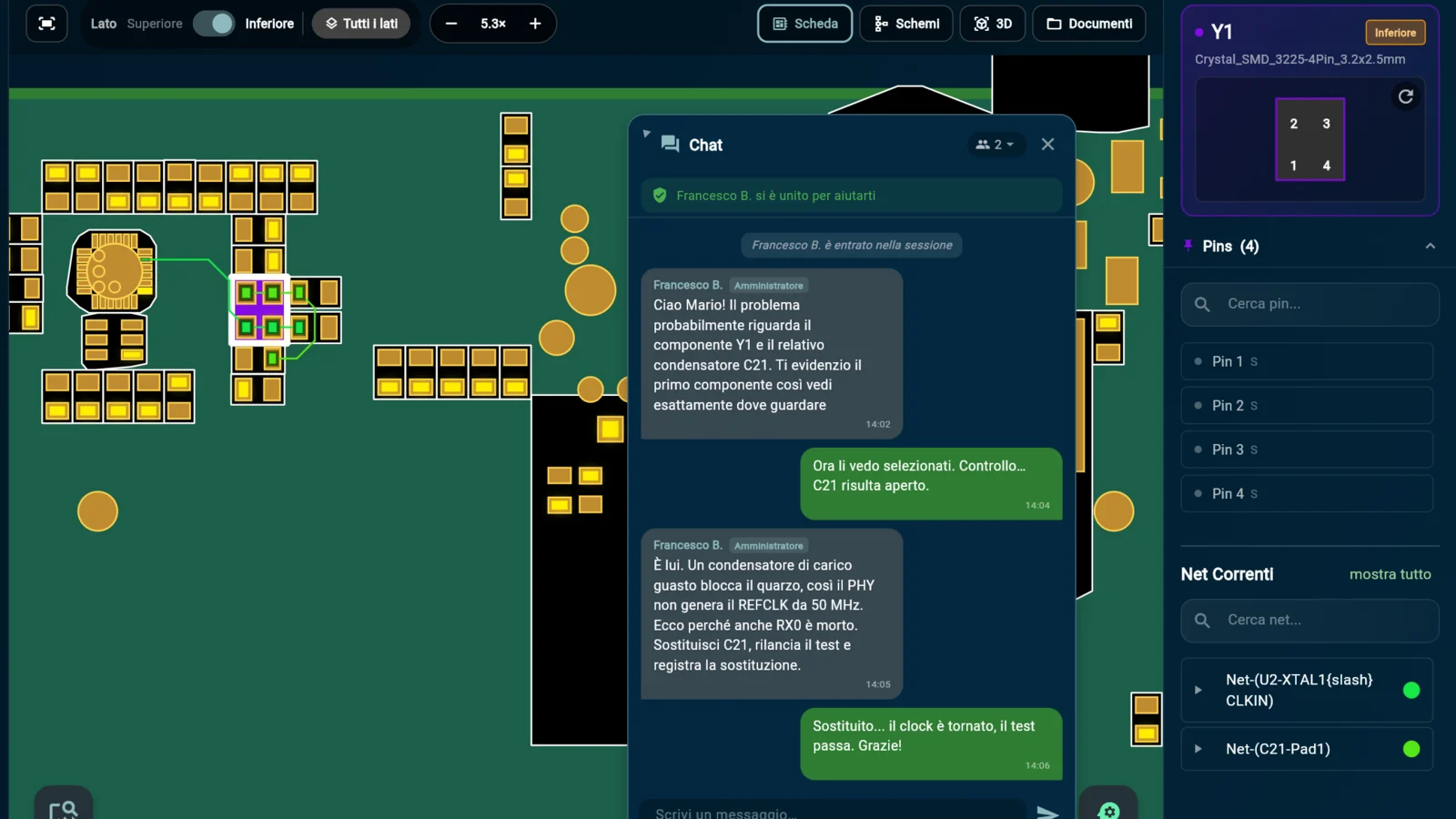Image resolution: width=1456 pixels, height=819 pixels.
Task: Toggle the Superiore/Inferiore side switch
Action: click(214, 24)
